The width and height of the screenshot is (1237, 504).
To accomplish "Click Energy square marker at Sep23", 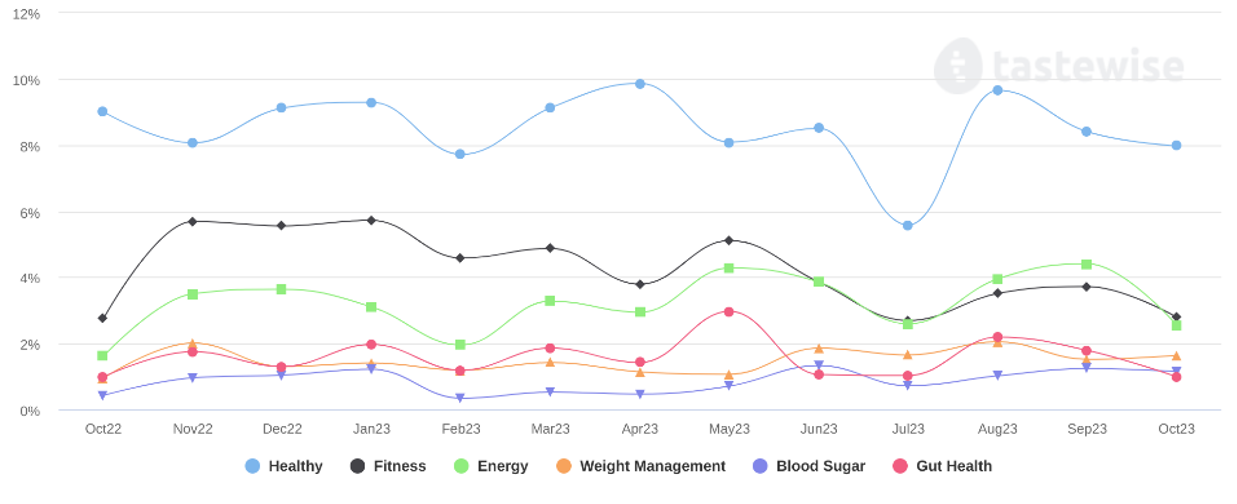I will [x=1087, y=264].
